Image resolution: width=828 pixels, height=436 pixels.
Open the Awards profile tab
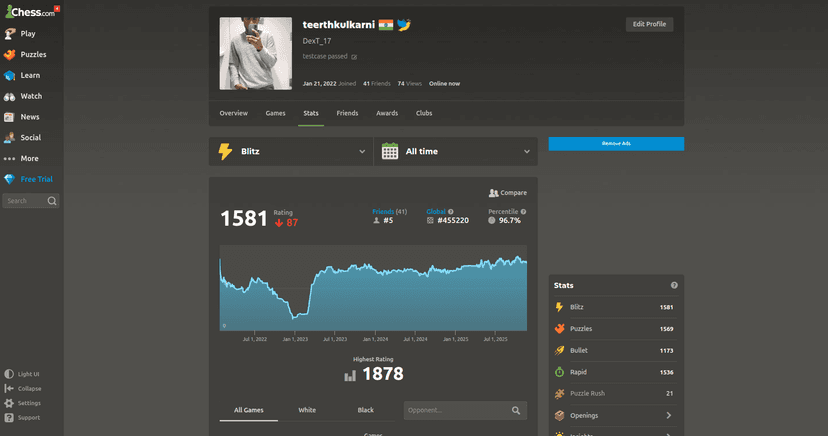coord(386,113)
